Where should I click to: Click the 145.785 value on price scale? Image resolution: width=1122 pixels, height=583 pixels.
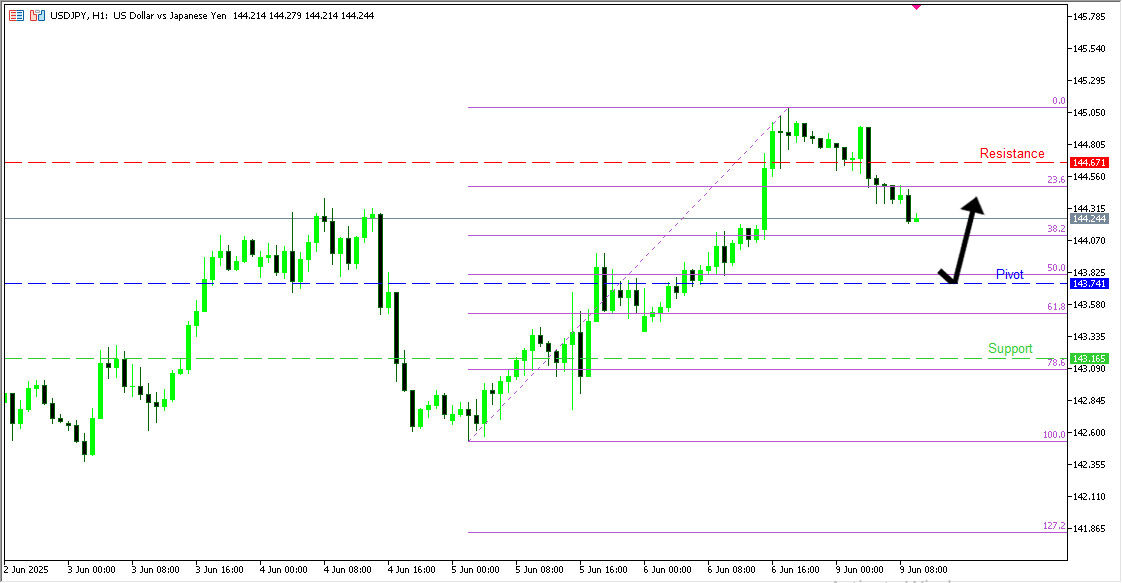[x=1090, y=17]
